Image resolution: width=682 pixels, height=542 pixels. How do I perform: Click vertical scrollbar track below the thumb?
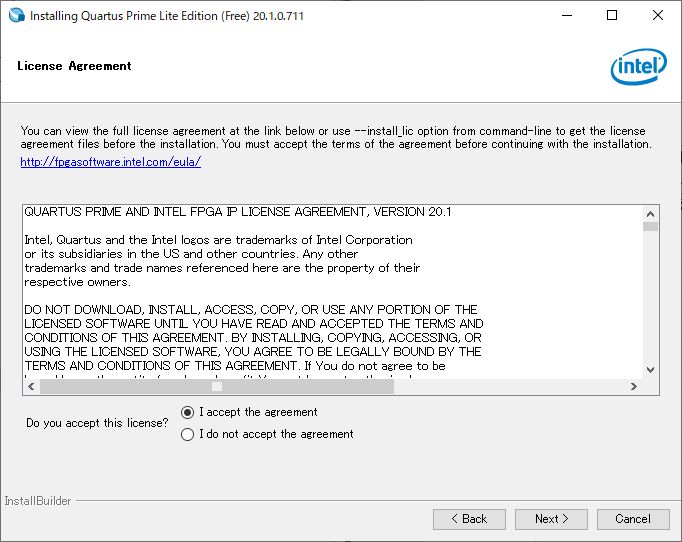coord(650,300)
